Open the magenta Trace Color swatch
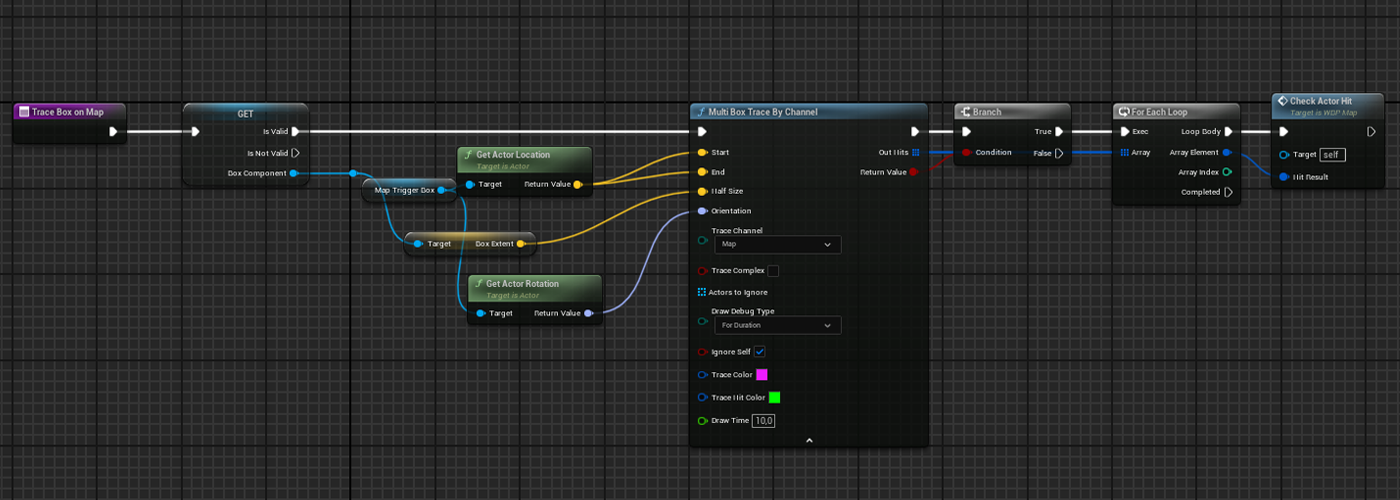 click(762, 375)
